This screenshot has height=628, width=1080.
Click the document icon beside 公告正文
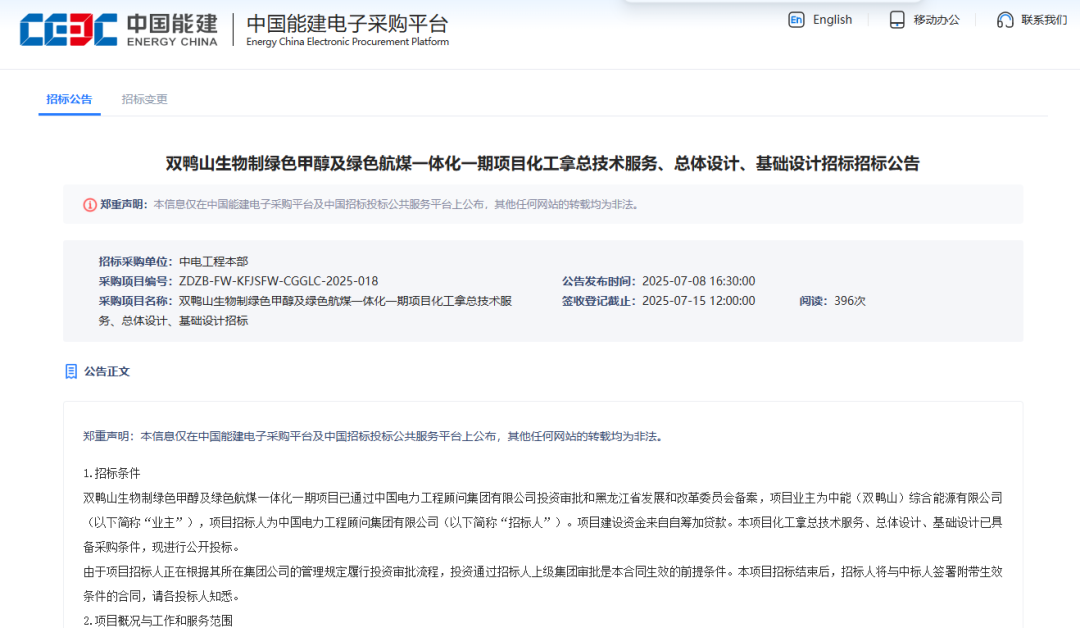pyautogui.click(x=71, y=372)
